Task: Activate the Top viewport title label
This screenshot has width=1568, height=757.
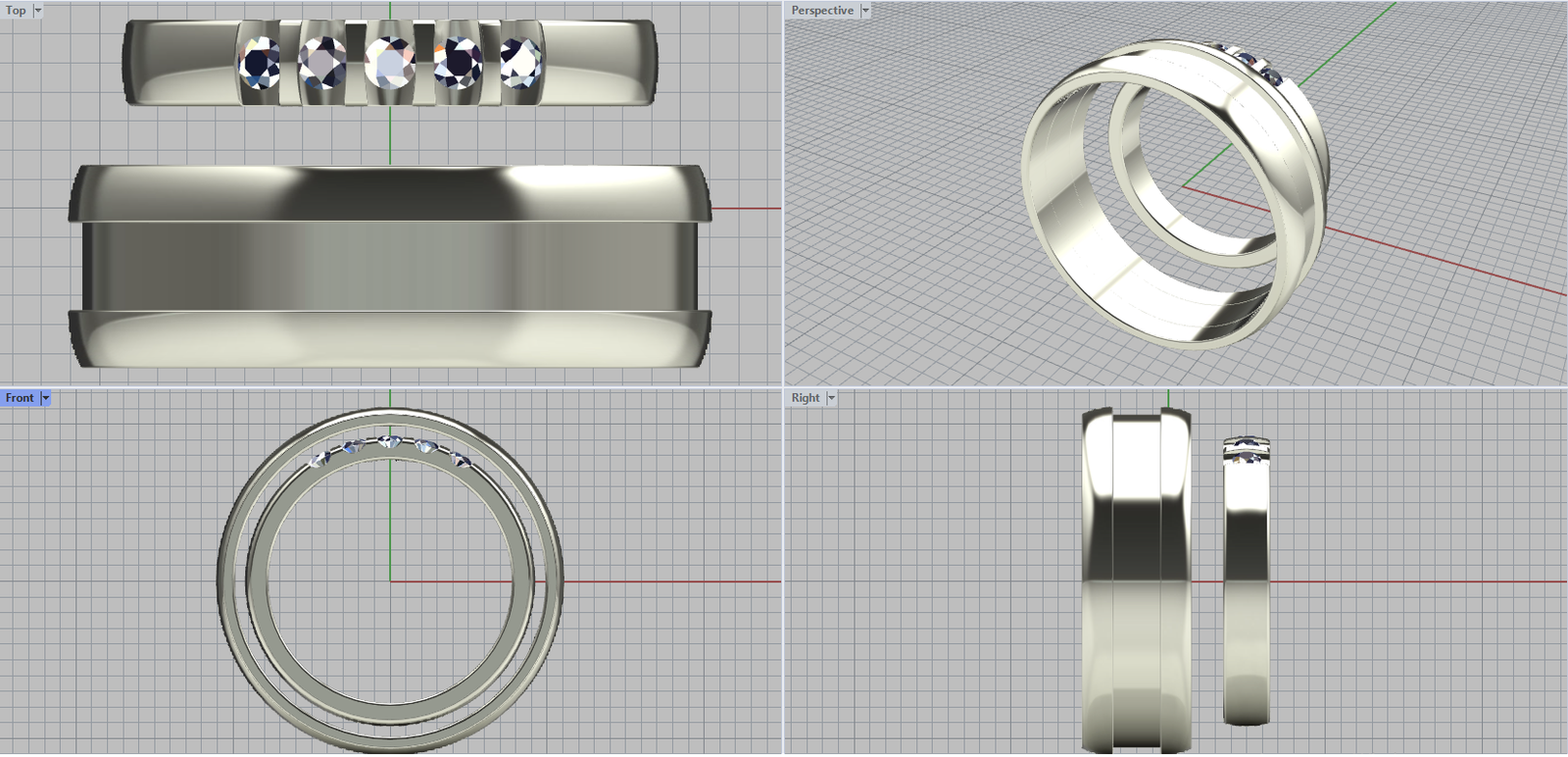Action: (x=16, y=11)
